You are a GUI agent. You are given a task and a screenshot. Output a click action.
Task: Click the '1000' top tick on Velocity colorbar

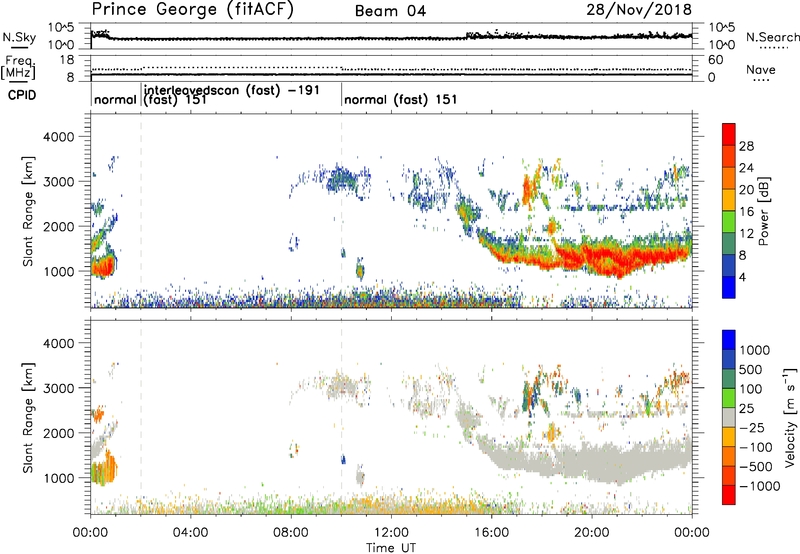pyautogui.click(x=755, y=350)
